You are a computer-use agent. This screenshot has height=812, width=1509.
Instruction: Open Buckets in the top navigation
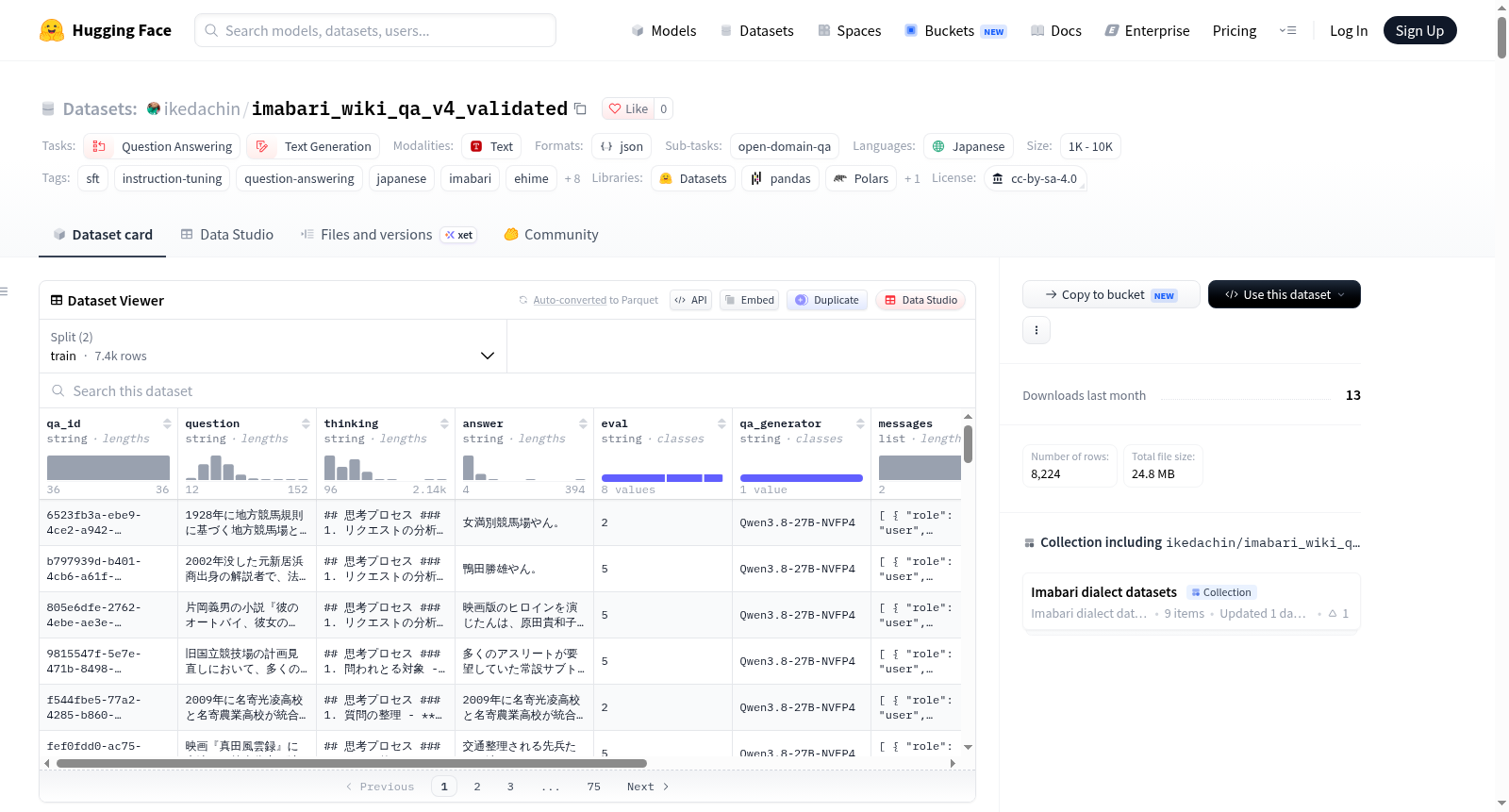pos(955,30)
